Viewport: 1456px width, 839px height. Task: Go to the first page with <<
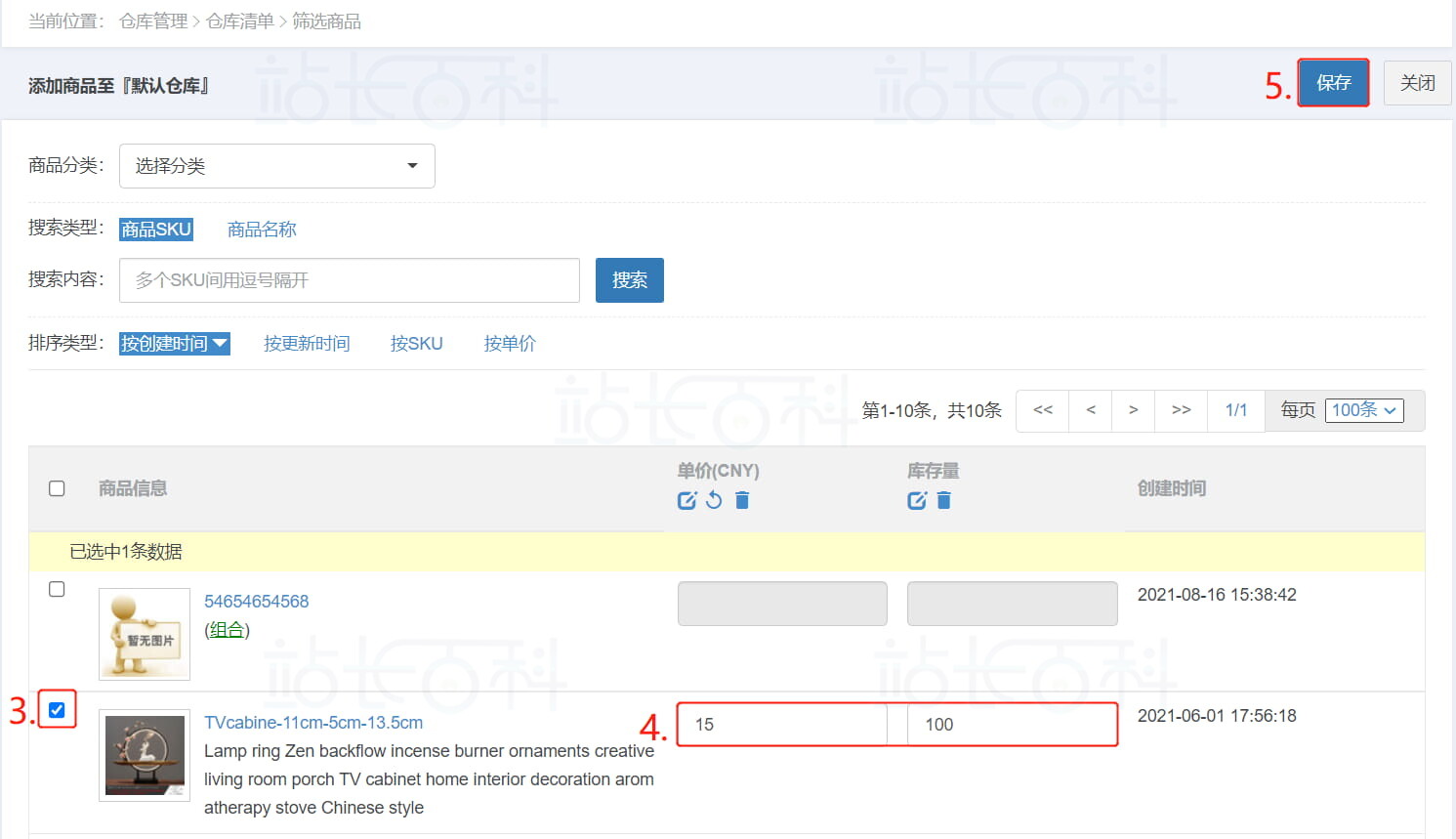1043,410
